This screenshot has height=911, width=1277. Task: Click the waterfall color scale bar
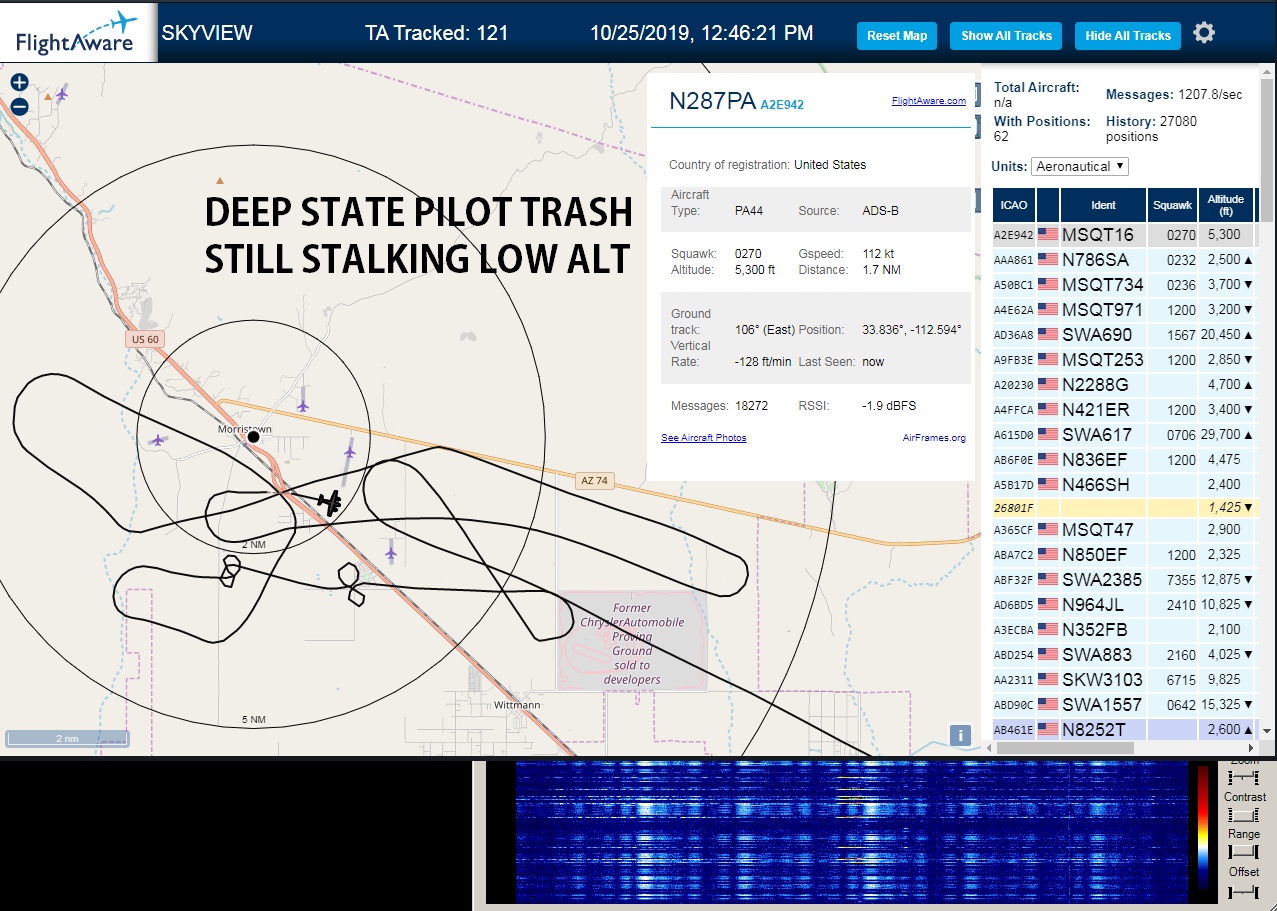[x=1203, y=829]
